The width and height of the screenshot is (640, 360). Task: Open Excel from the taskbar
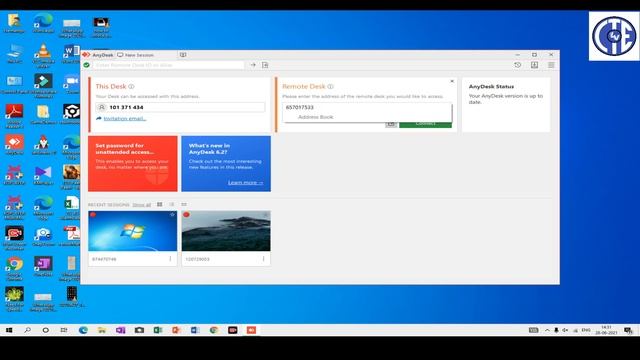(x=158, y=330)
